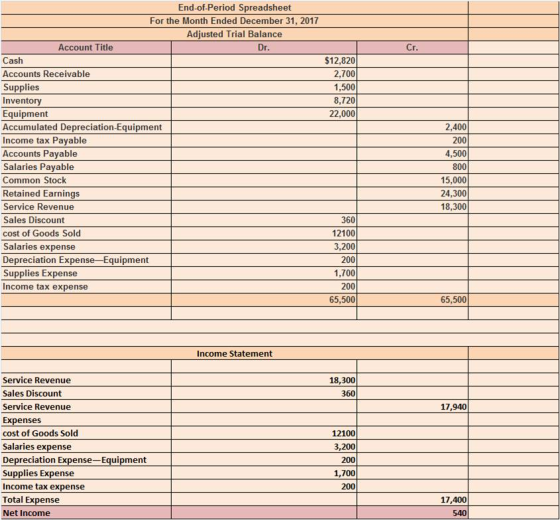Select the 'Income Statement' heading
The image size is (560, 520).
(x=235, y=354)
